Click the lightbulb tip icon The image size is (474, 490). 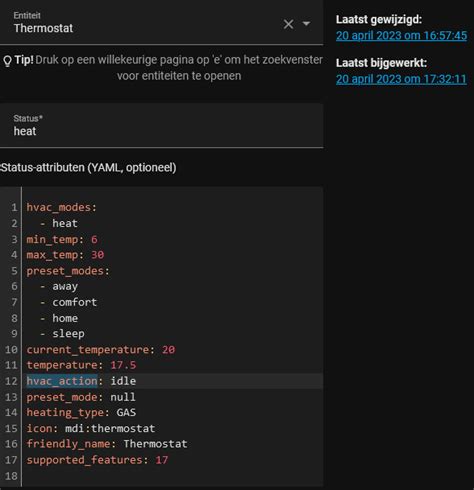click(x=7, y=61)
